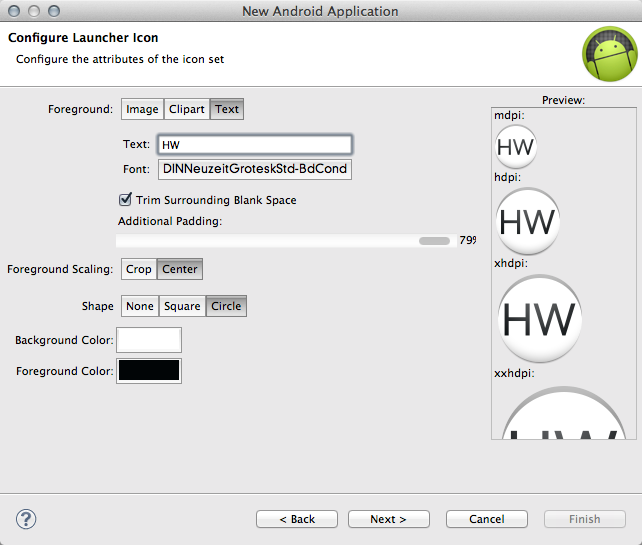Viewport: 642px width, 545px height.
Task: Set foreground scaling to Crop
Action: click(x=139, y=269)
